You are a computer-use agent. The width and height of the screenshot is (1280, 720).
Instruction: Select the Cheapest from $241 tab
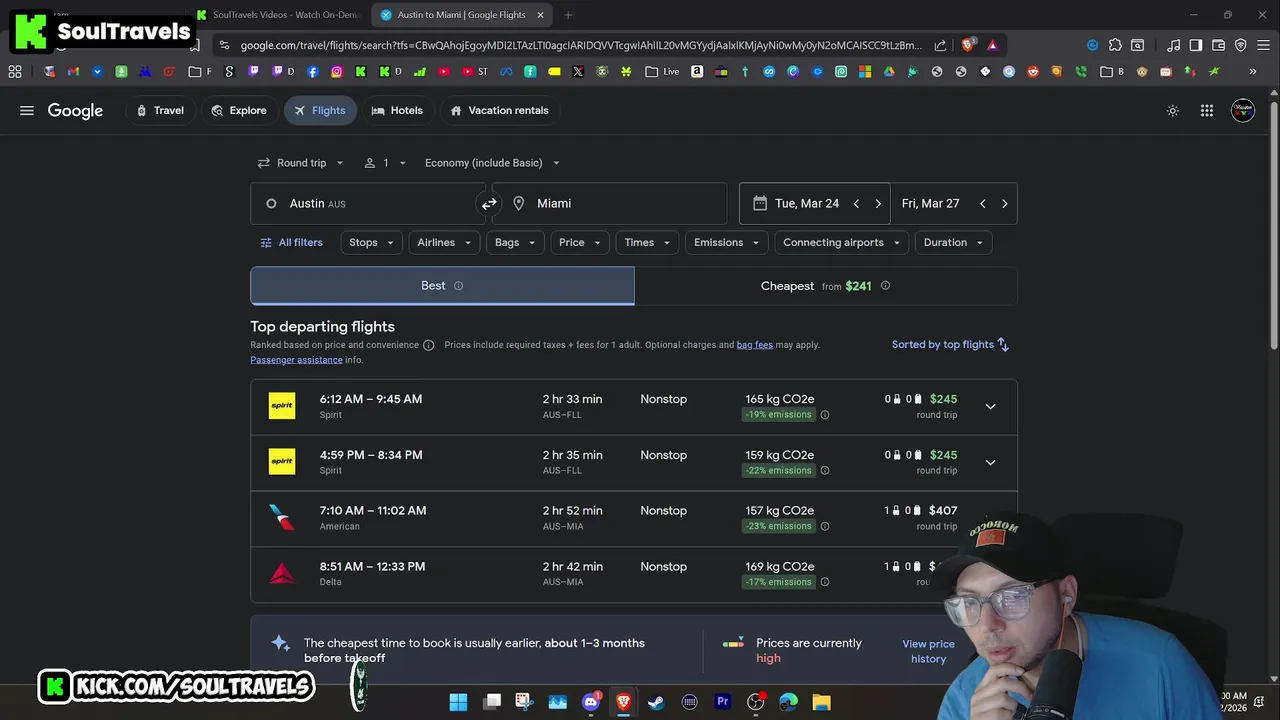(826, 286)
